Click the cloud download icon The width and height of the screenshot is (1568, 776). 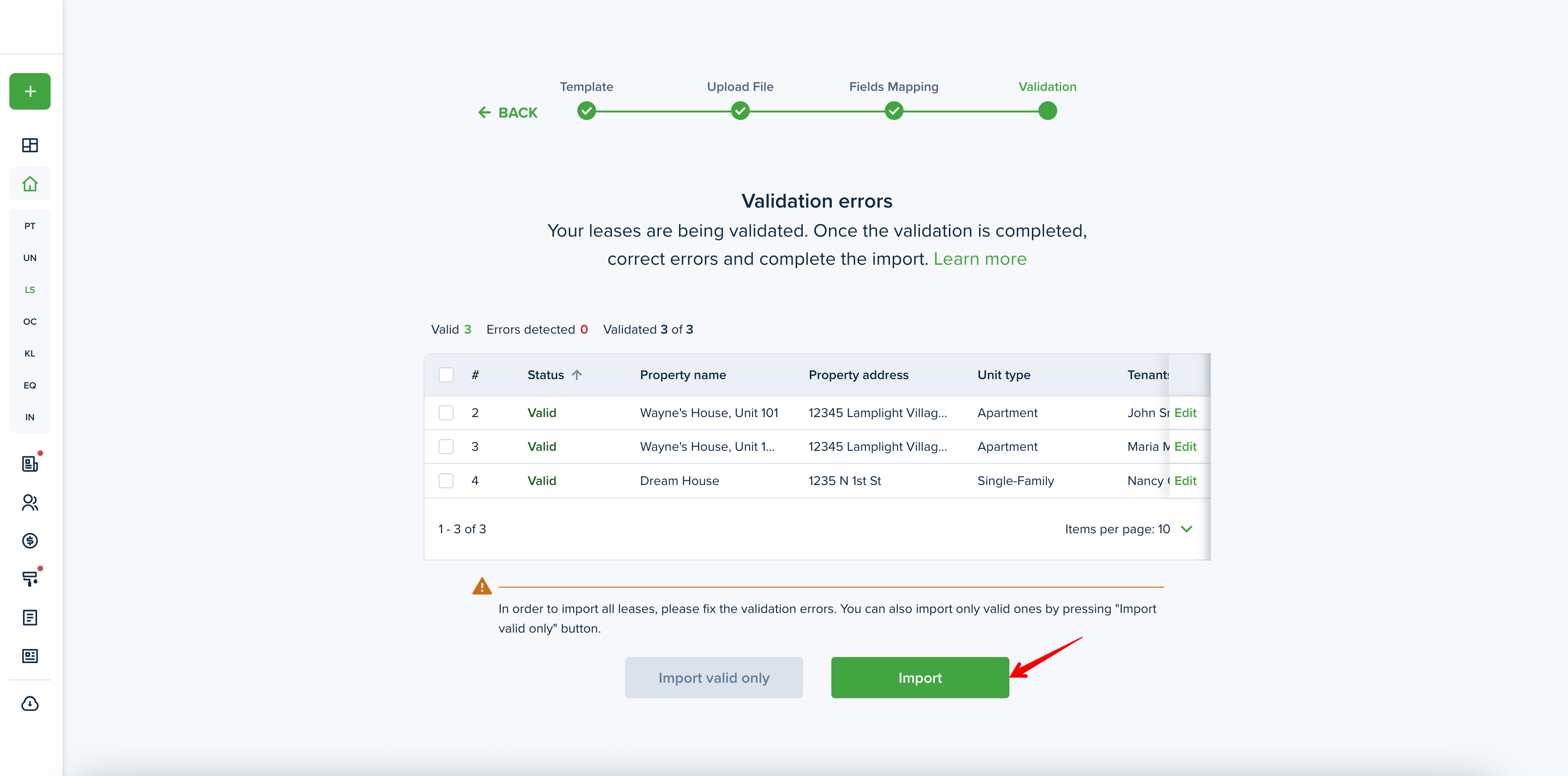(30, 703)
